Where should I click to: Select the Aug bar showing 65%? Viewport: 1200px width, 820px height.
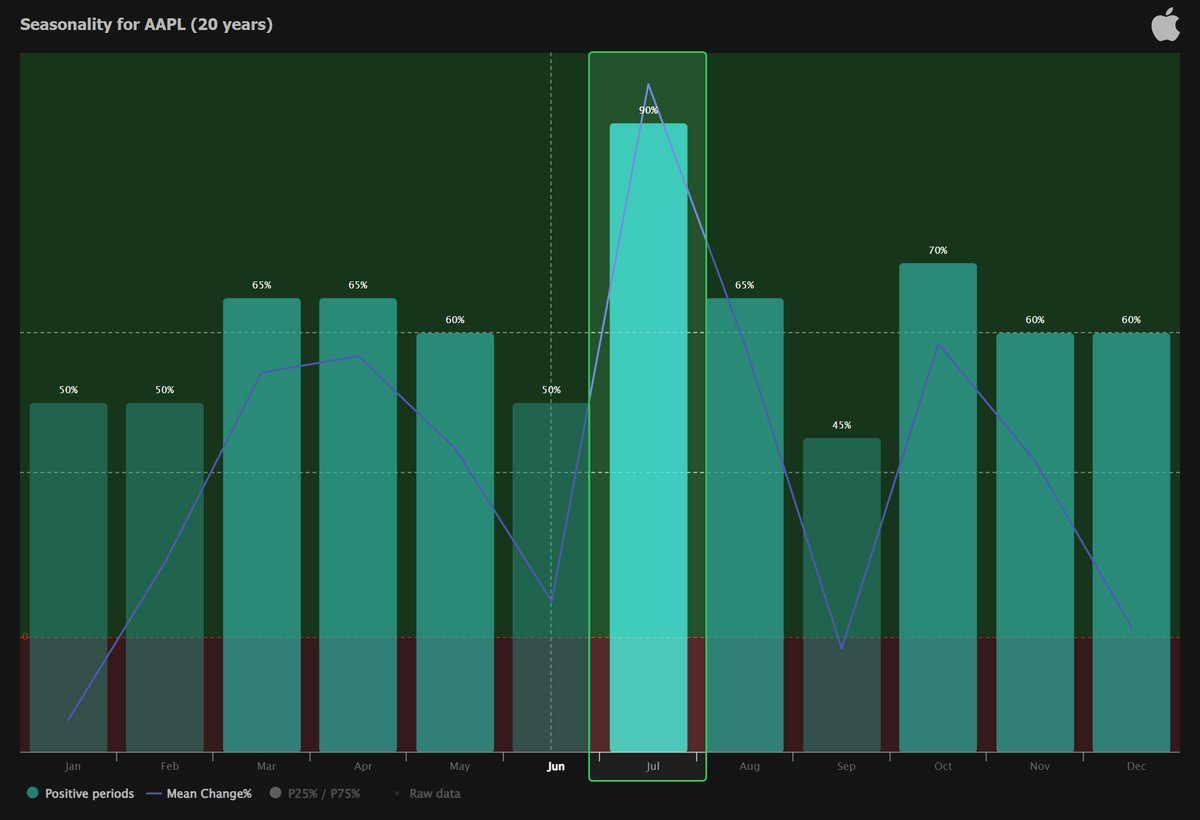(x=745, y=525)
